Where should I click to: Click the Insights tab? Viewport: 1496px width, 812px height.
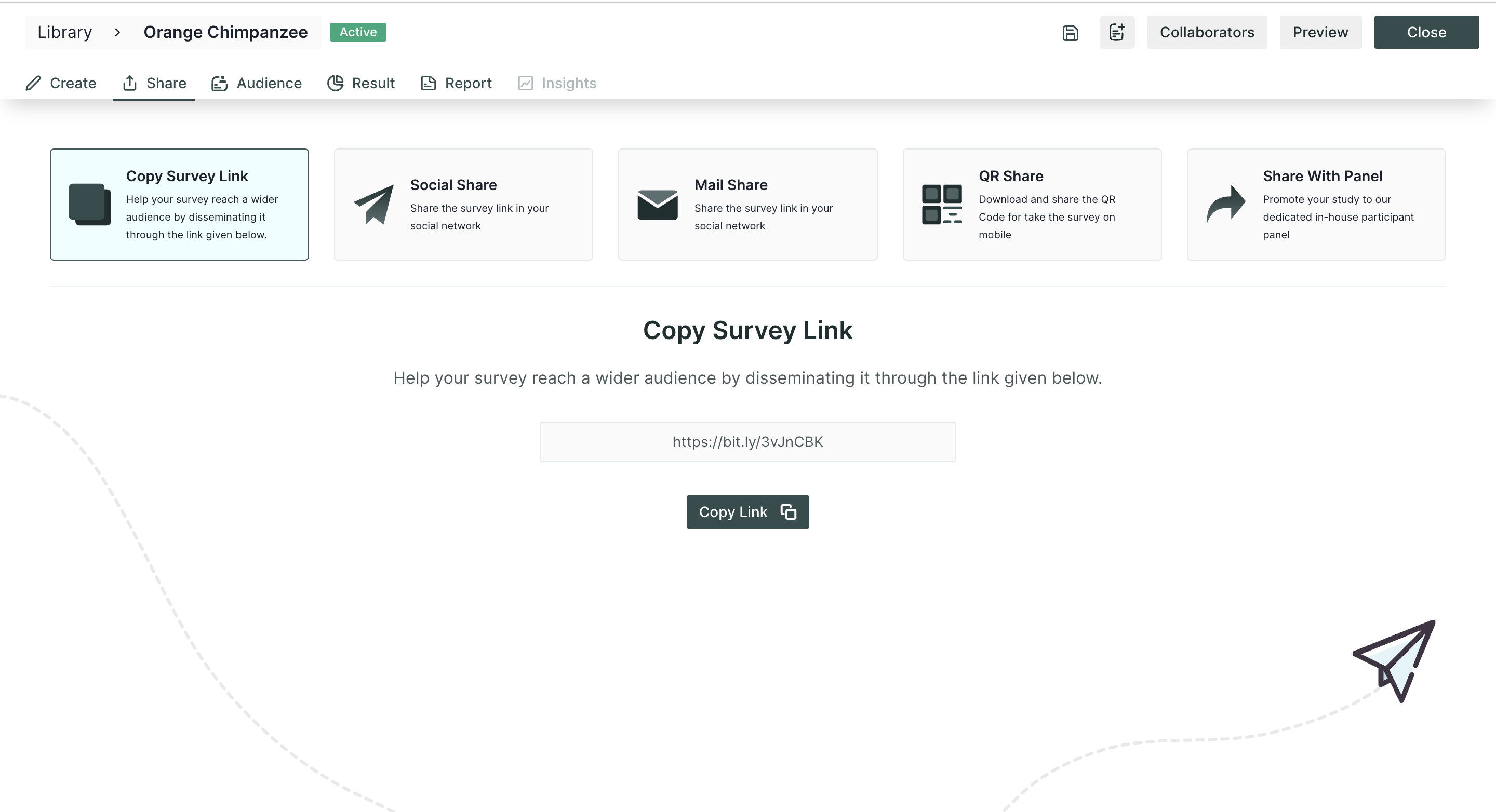coord(557,83)
